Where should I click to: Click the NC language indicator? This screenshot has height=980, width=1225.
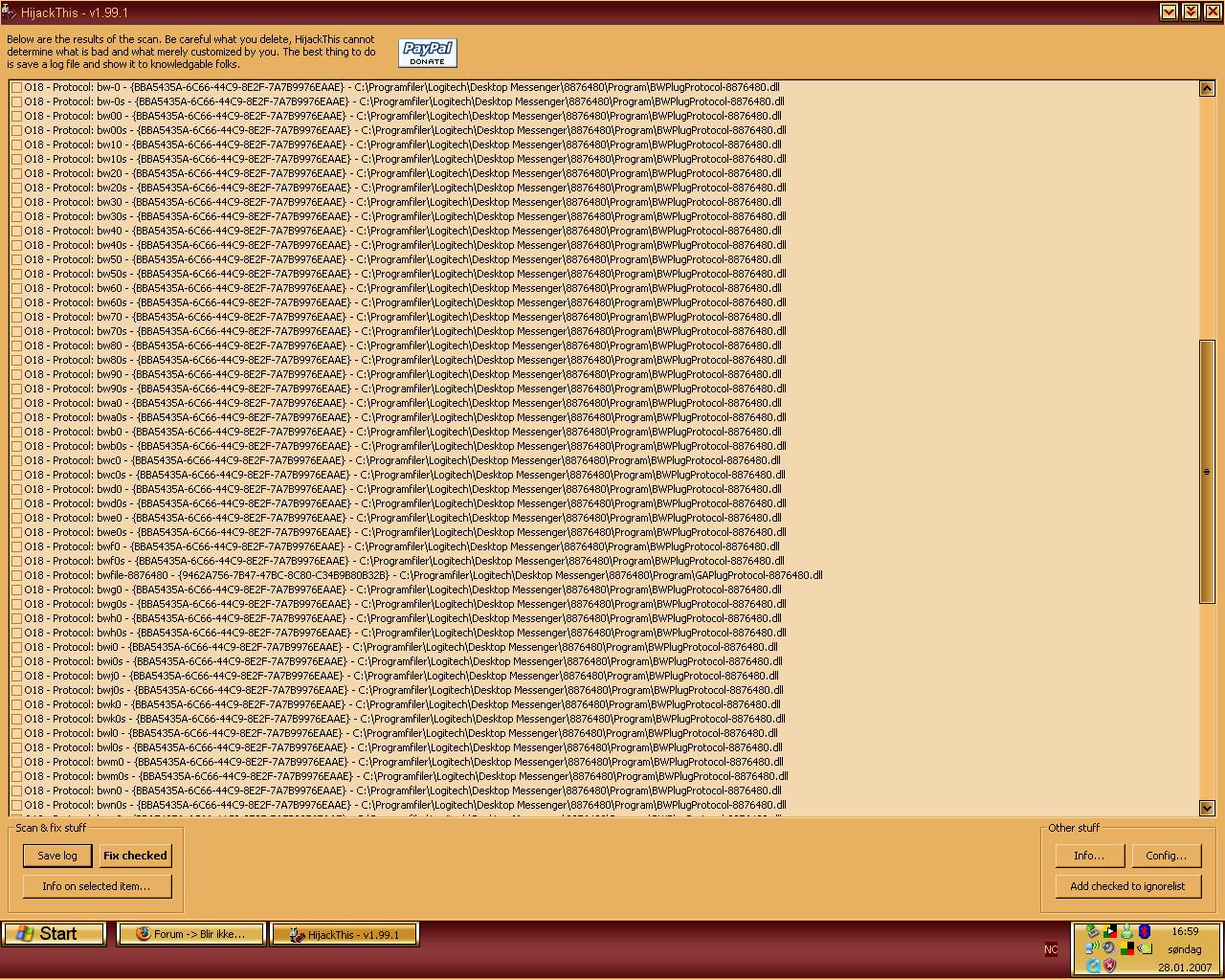click(x=1051, y=949)
